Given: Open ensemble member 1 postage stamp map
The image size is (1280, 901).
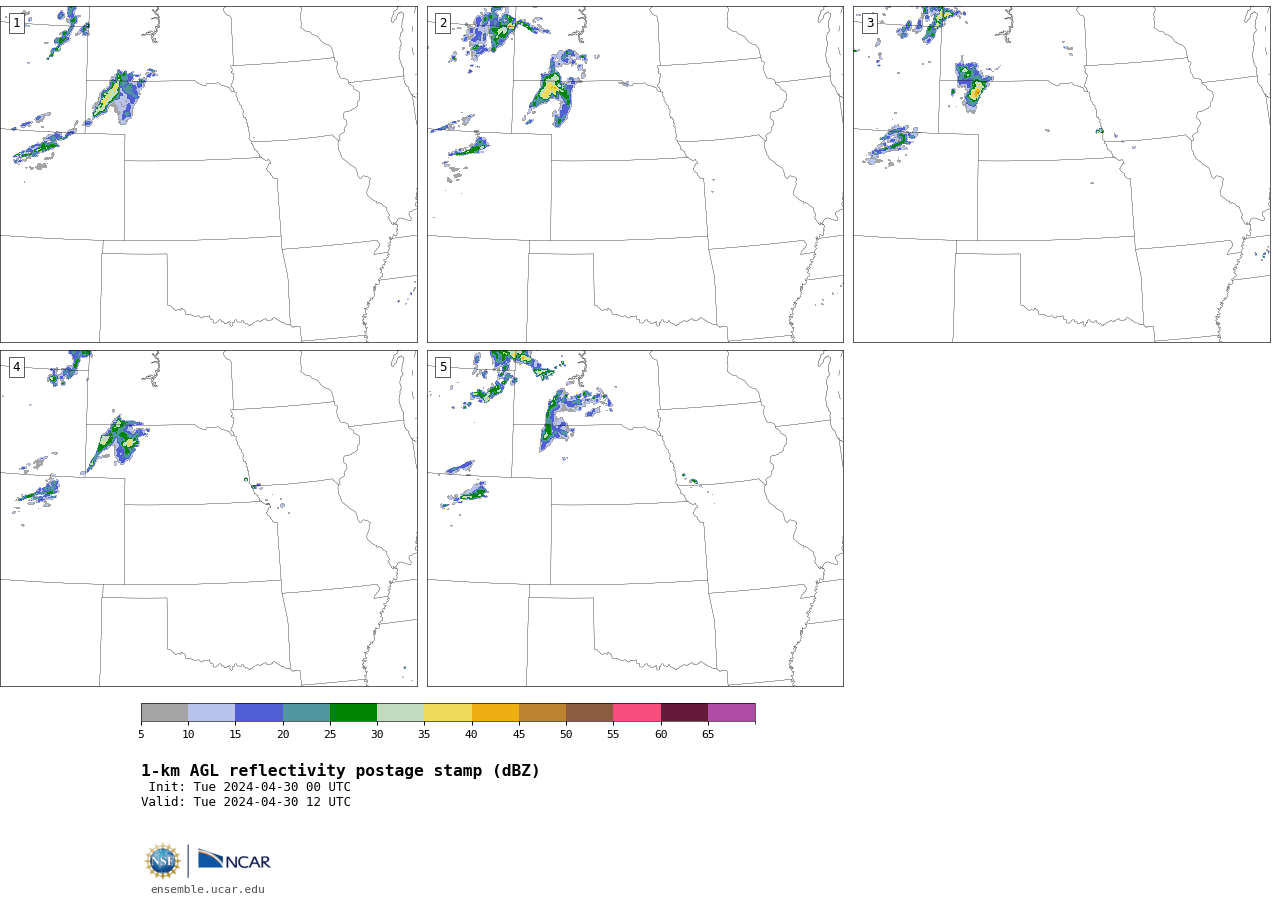Looking at the screenshot, I should (x=208, y=174).
